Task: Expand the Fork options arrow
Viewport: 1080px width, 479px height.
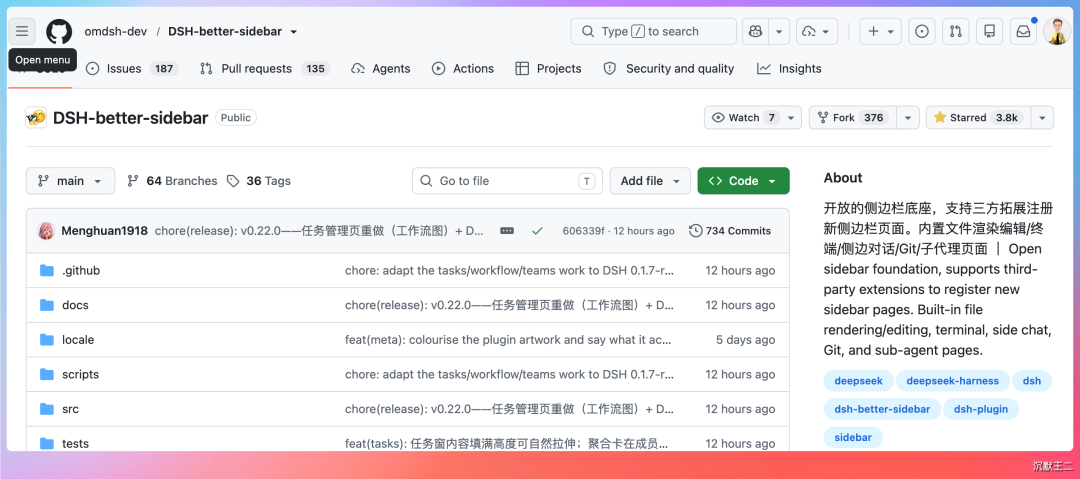Action: point(909,118)
